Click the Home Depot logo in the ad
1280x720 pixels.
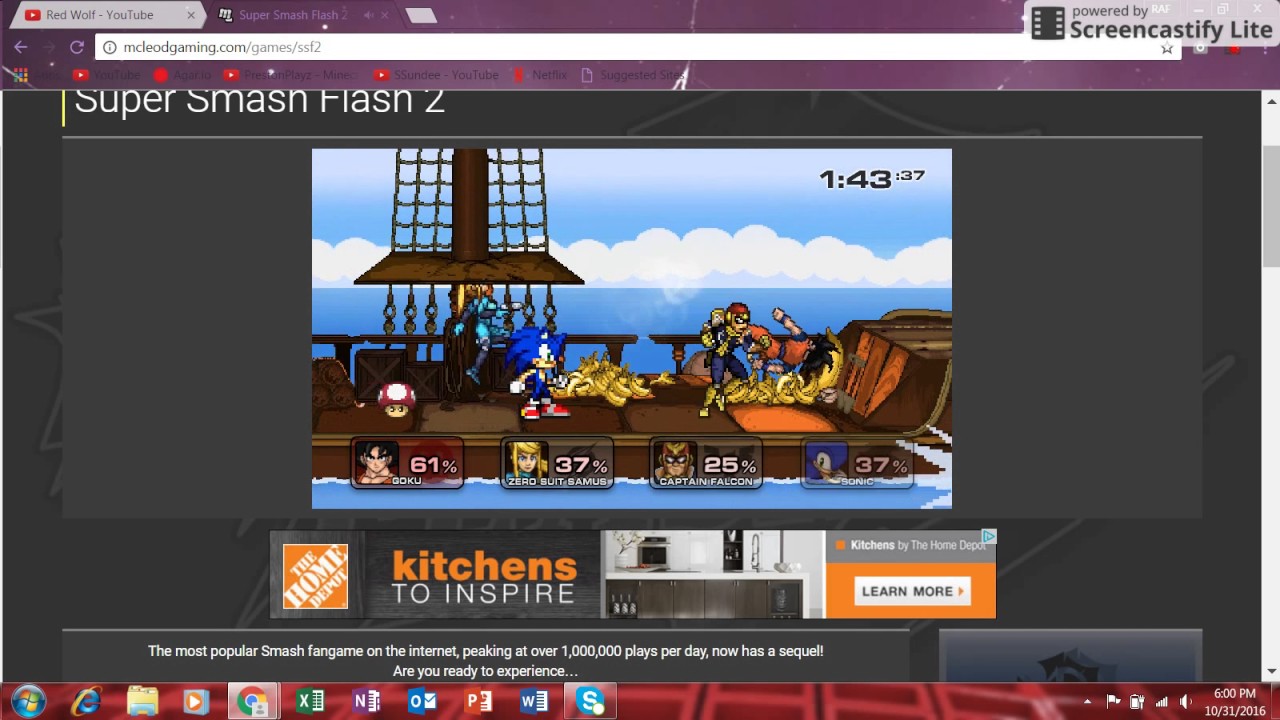[x=315, y=576]
